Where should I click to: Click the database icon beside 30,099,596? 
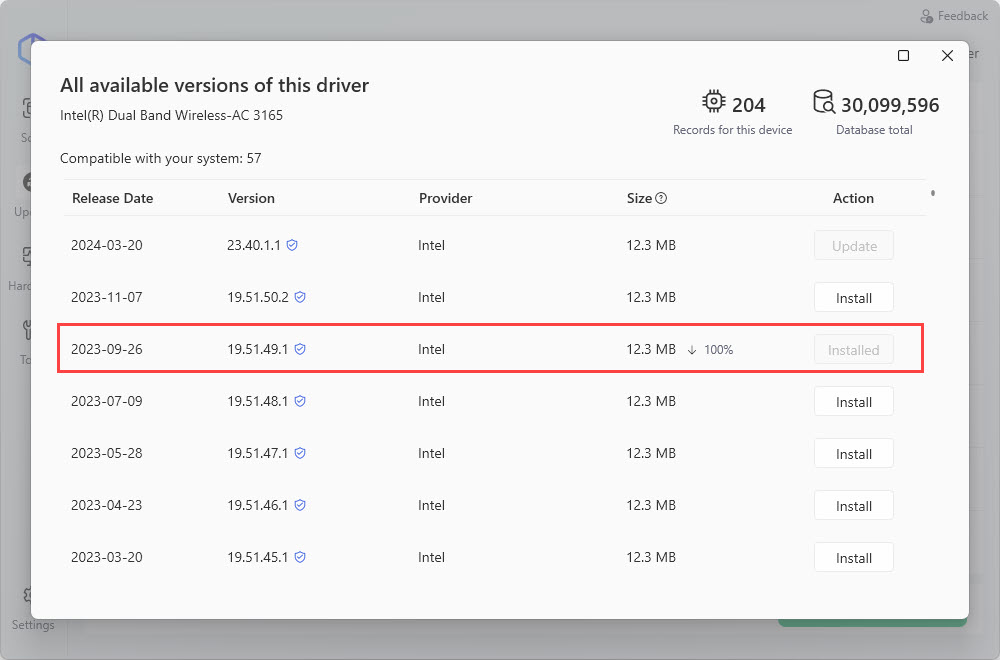[823, 103]
